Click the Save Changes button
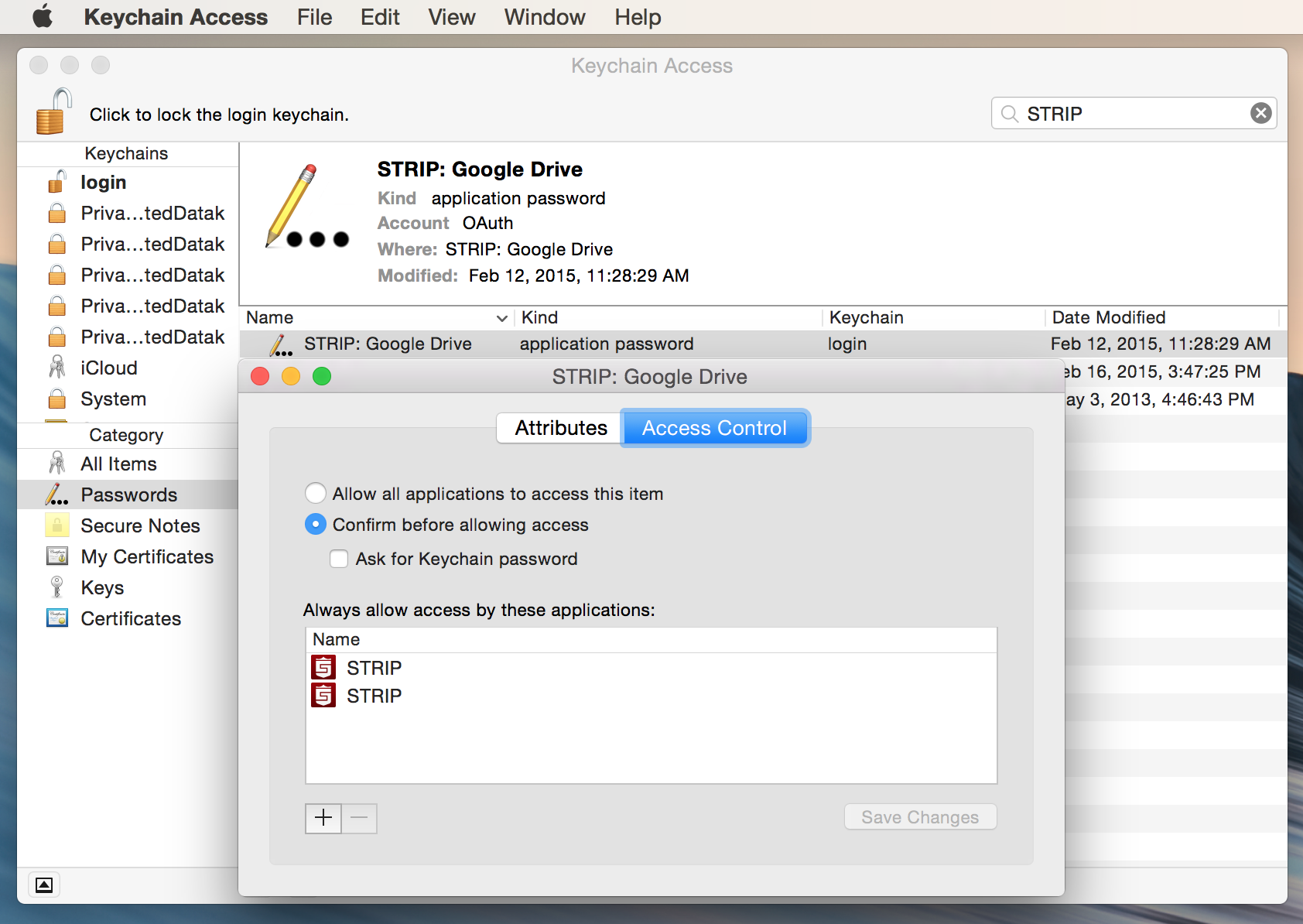 click(920, 817)
